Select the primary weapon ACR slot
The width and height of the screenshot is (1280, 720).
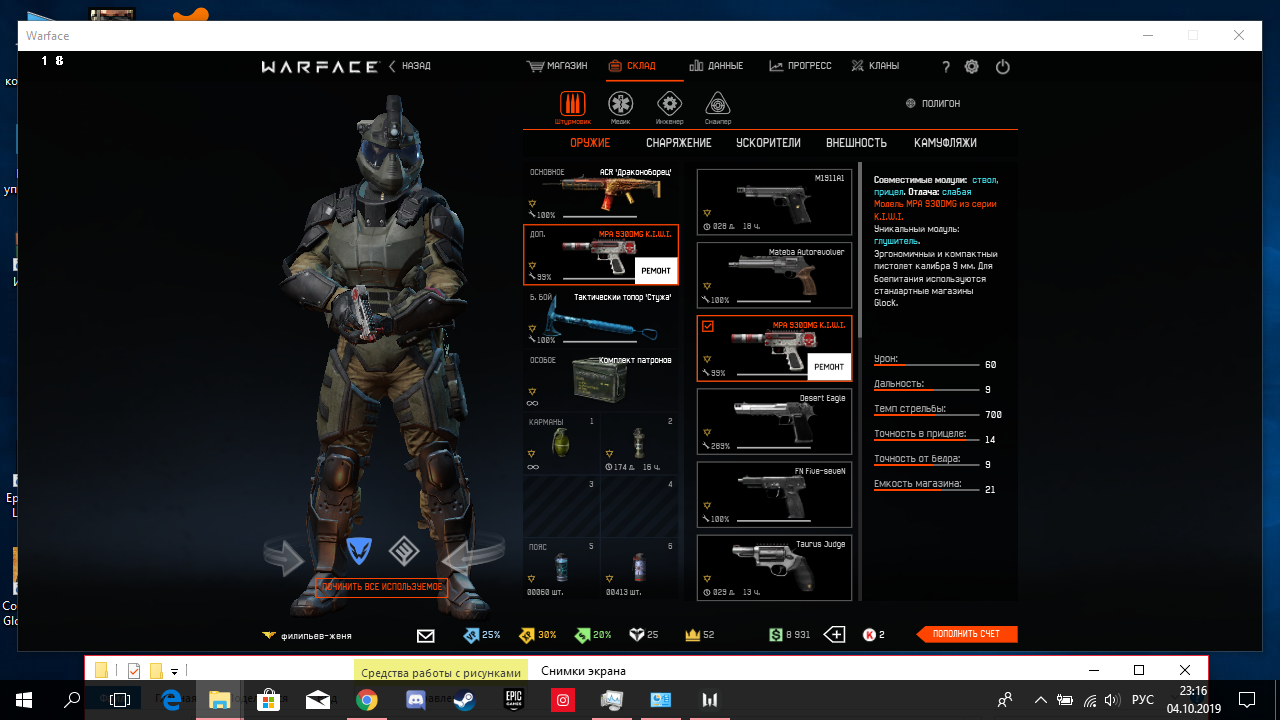point(601,192)
